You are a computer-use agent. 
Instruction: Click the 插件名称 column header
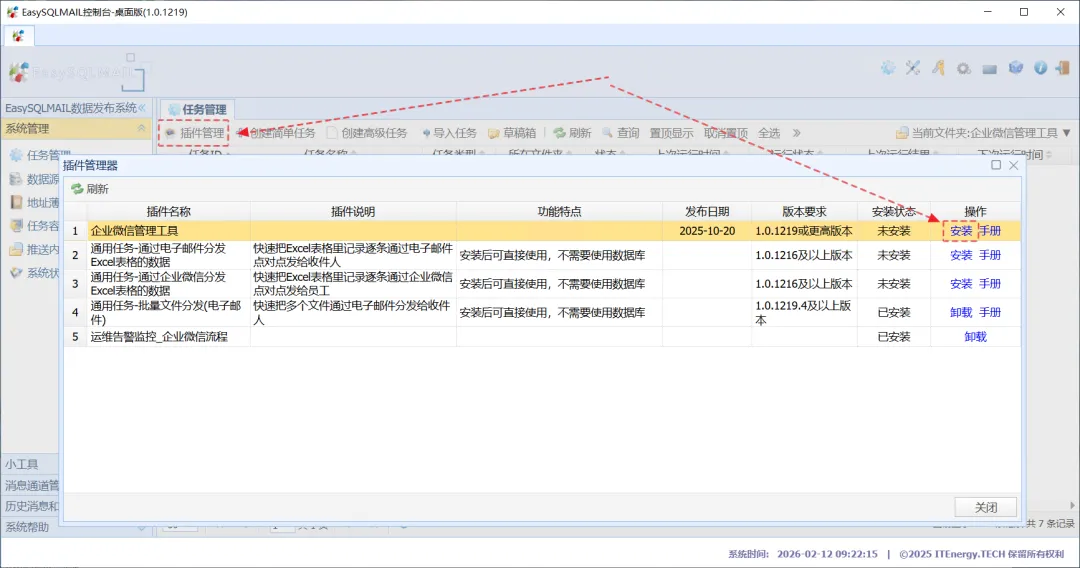[x=169, y=211]
